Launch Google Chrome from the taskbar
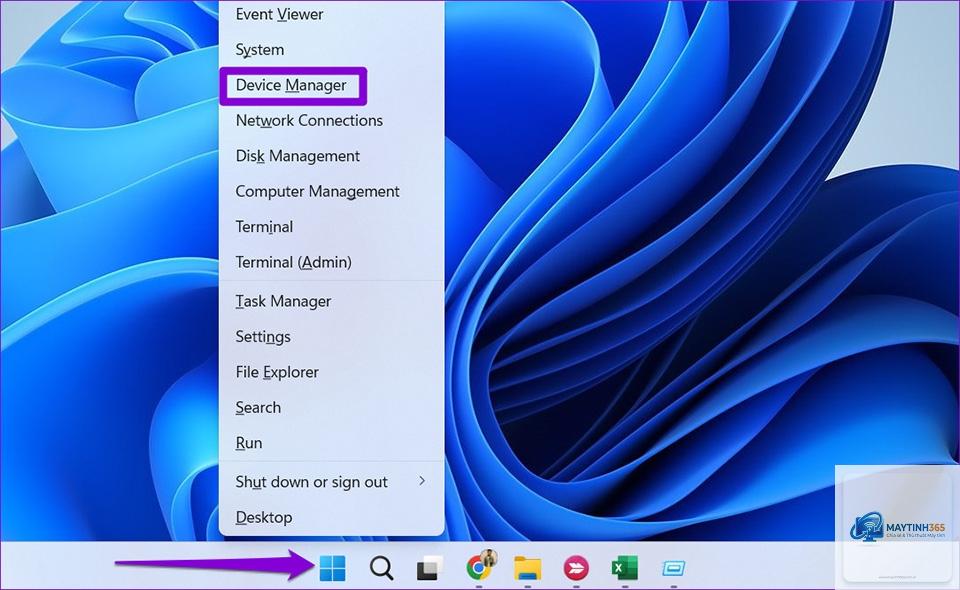 tap(479, 567)
